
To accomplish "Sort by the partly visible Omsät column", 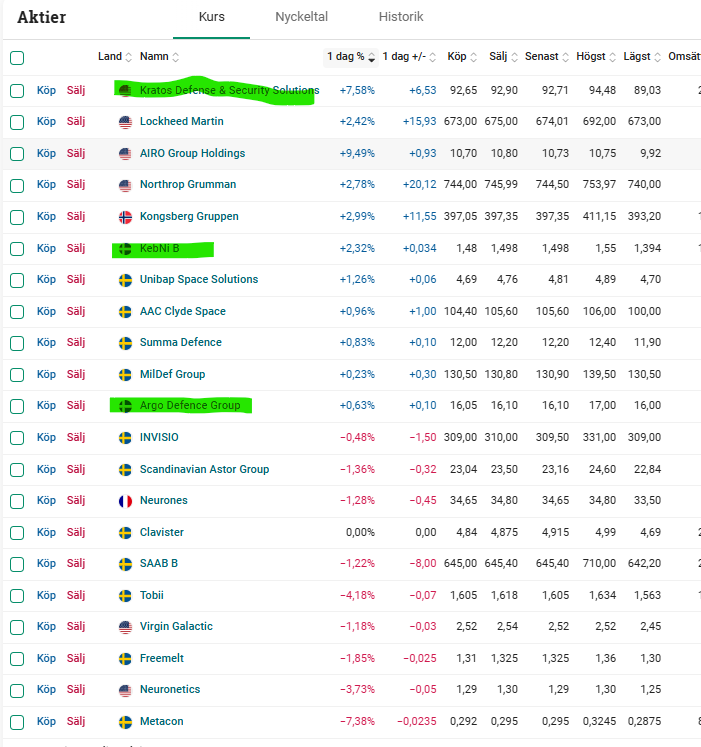I will (684, 56).
